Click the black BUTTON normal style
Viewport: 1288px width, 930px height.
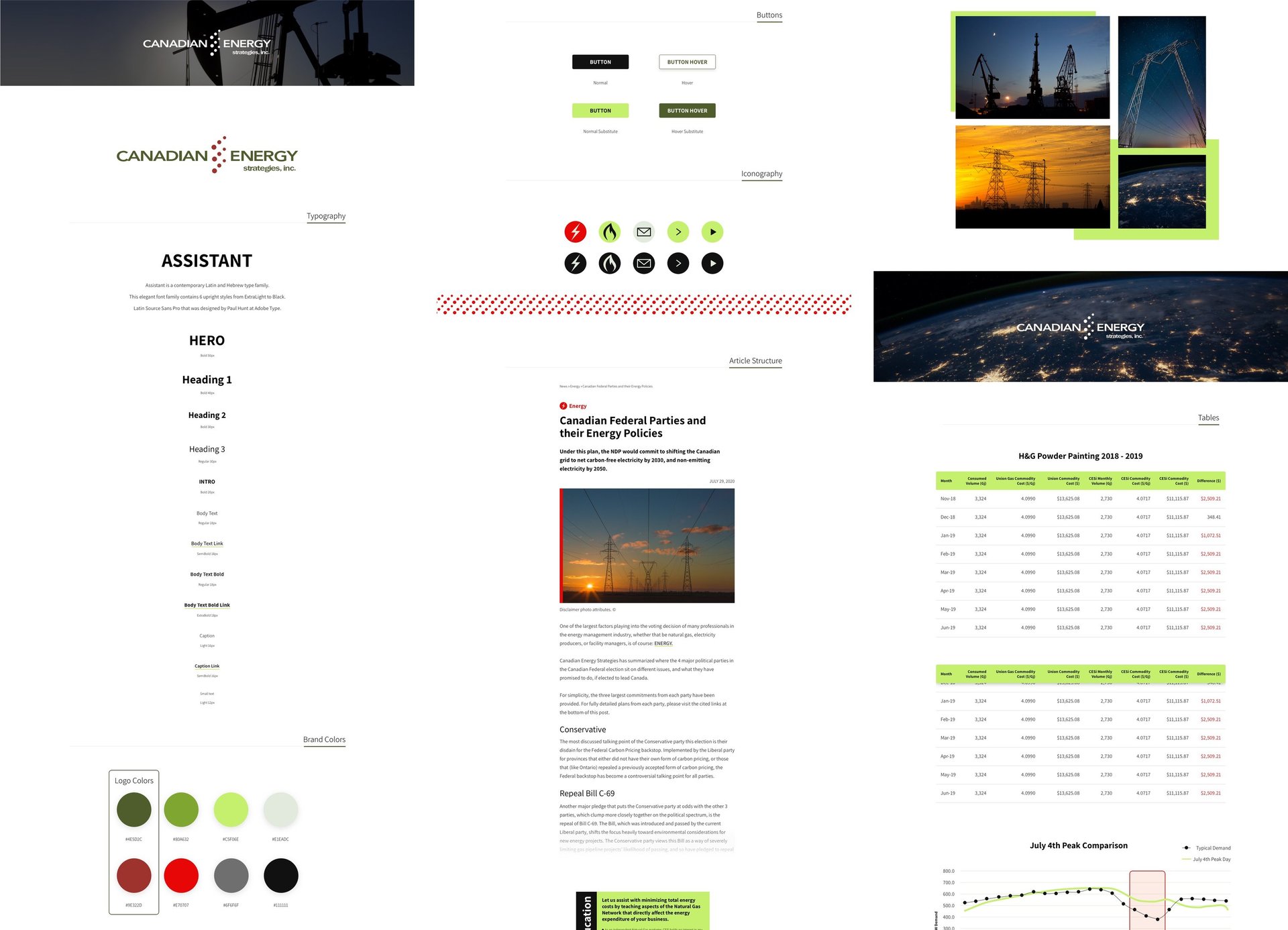click(600, 62)
